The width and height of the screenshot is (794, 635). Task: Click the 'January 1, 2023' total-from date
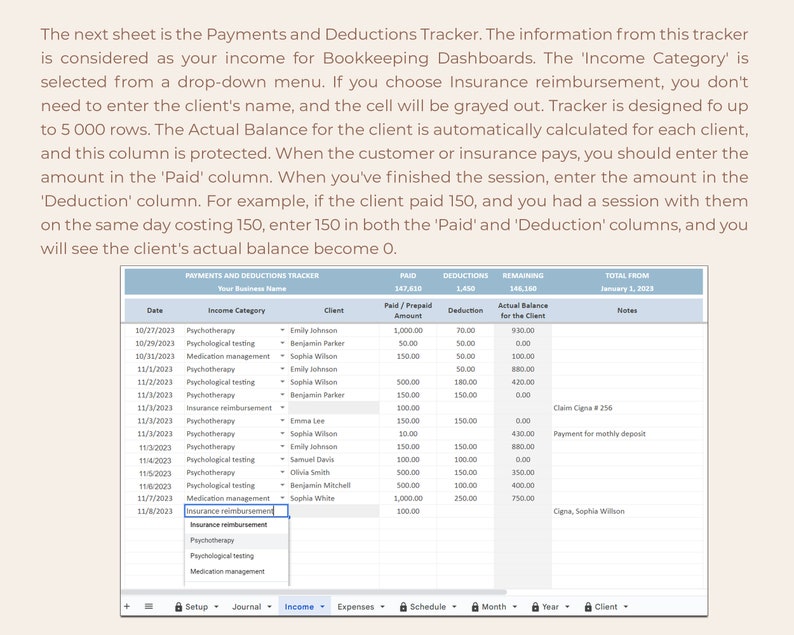(627, 289)
